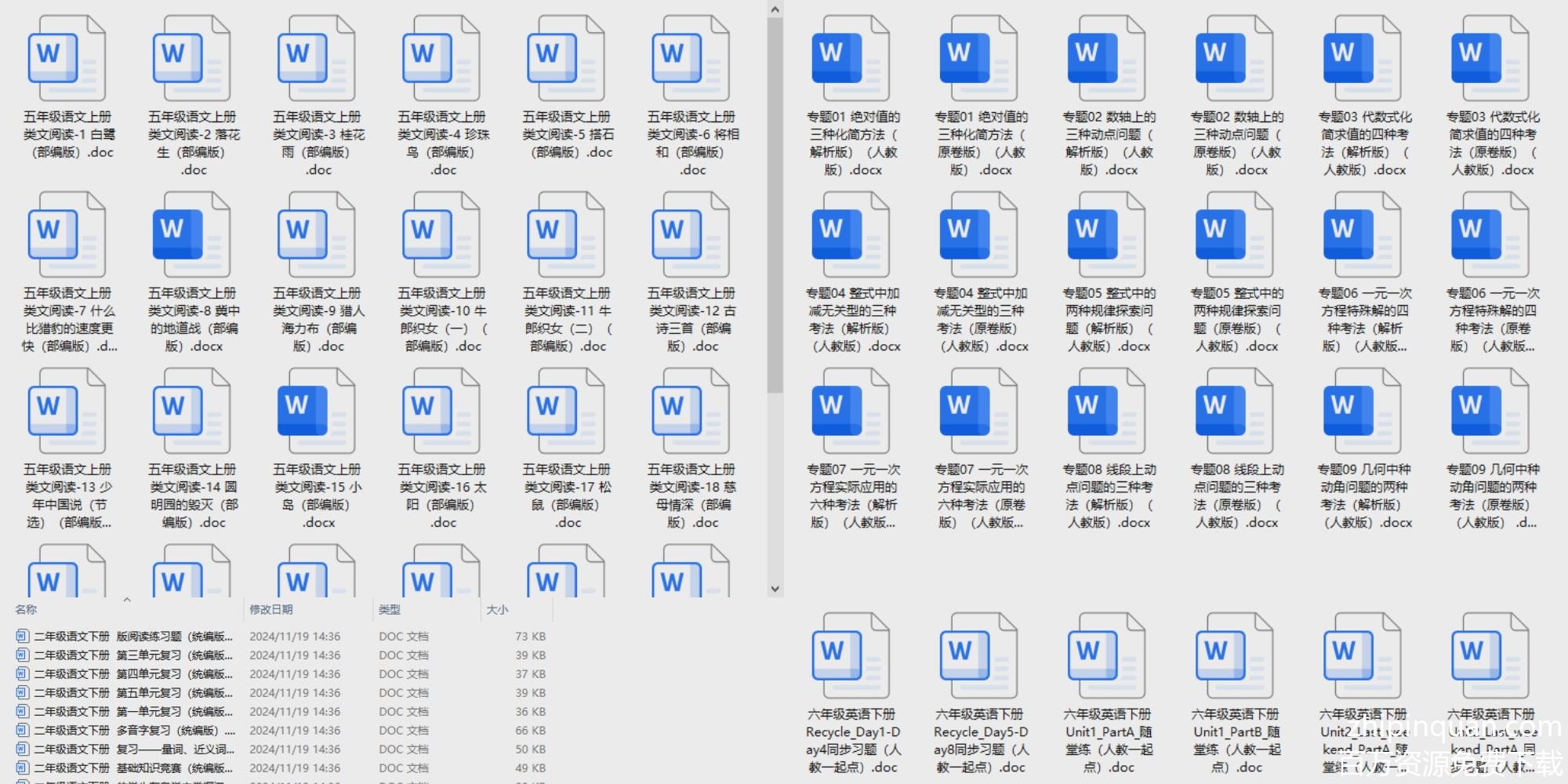This screenshot has height=784, width=1568.
Task: Click the 专题05 规律探索 解析版 file icon
Action: click(1107, 235)
